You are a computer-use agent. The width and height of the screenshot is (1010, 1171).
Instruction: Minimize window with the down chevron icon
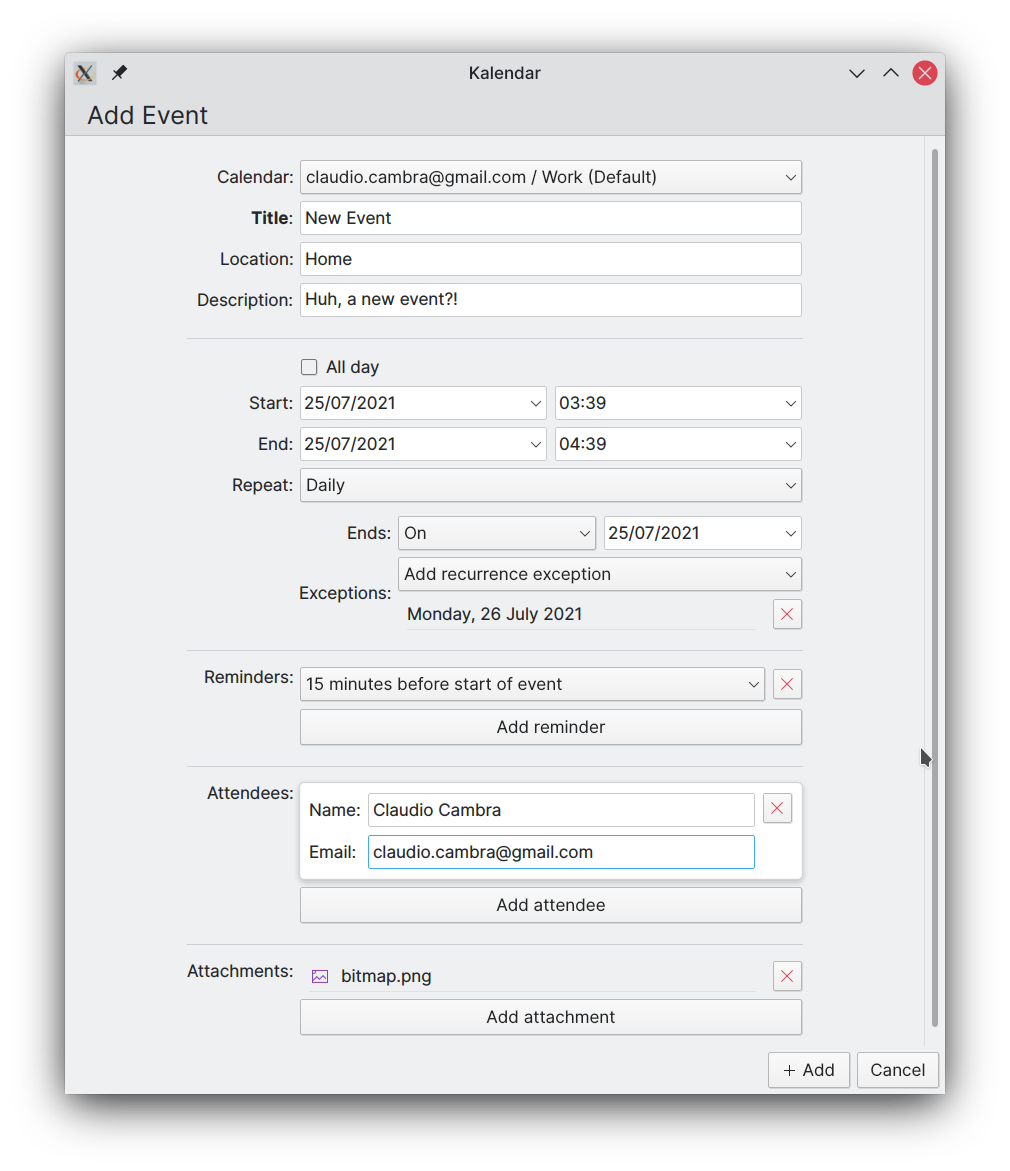click(x=857, y=73)
